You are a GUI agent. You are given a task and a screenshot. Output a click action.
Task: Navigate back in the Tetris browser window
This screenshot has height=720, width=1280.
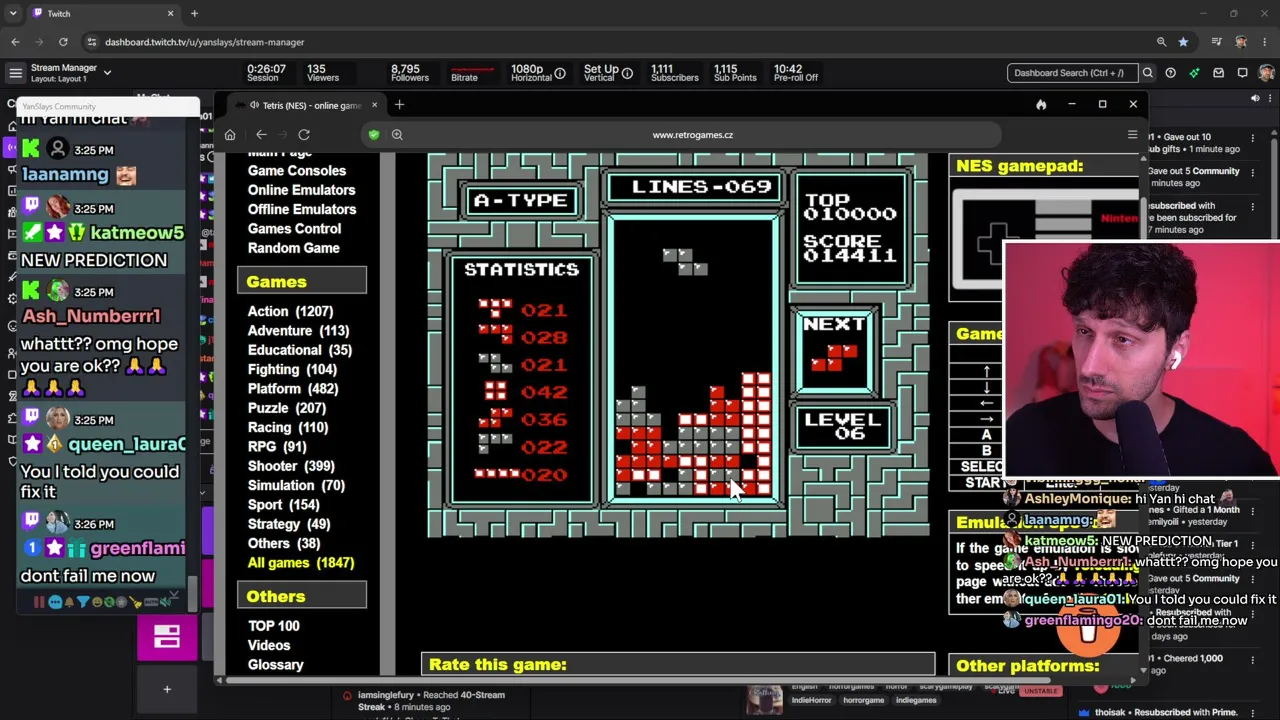[261, 135]
